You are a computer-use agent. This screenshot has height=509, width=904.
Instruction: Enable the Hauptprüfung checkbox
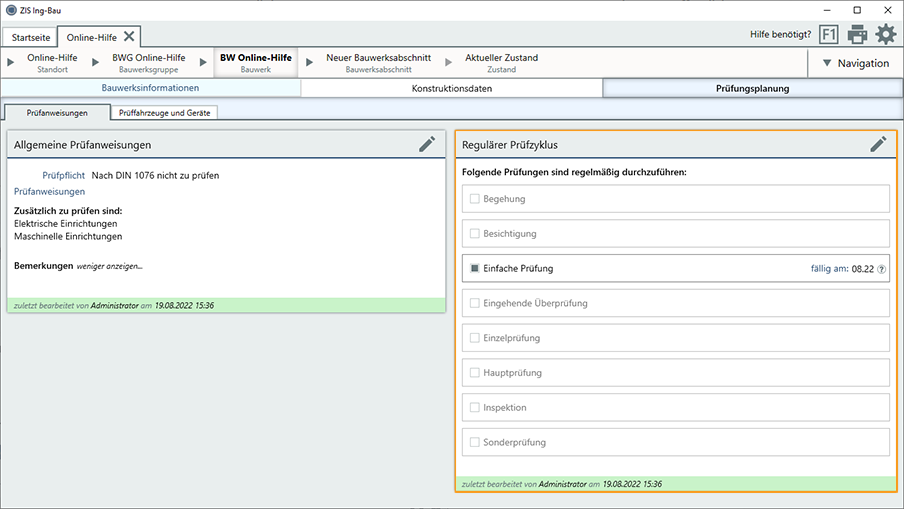tap(475, 373)
